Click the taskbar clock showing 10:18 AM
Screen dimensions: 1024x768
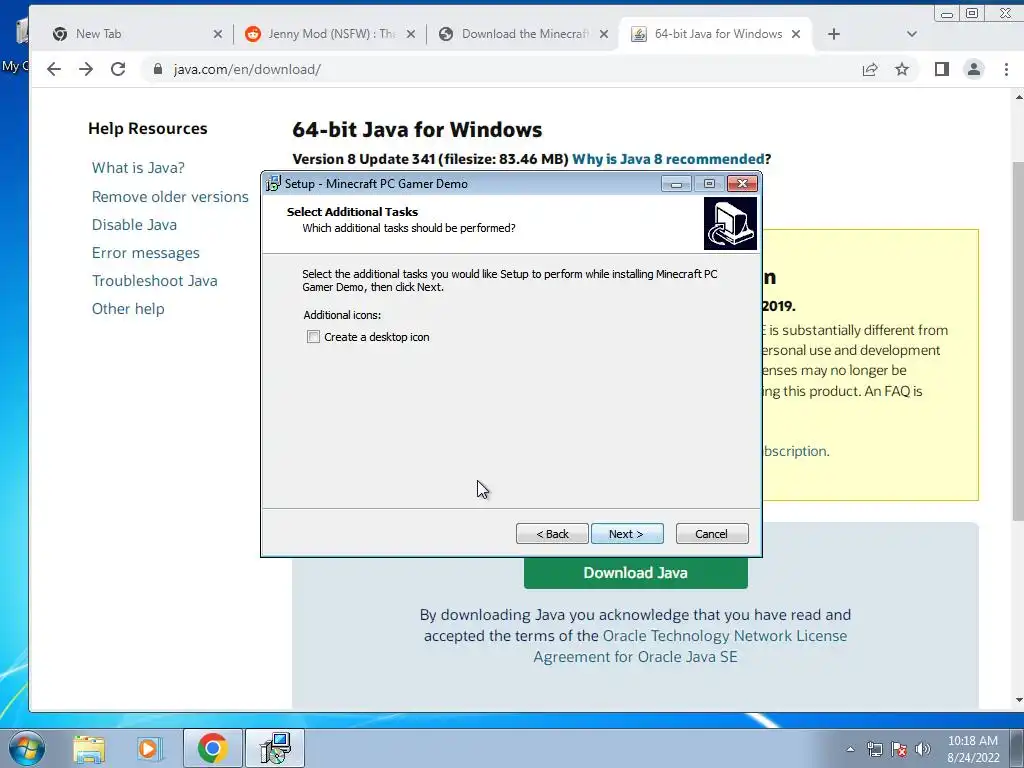click(973, 749)
